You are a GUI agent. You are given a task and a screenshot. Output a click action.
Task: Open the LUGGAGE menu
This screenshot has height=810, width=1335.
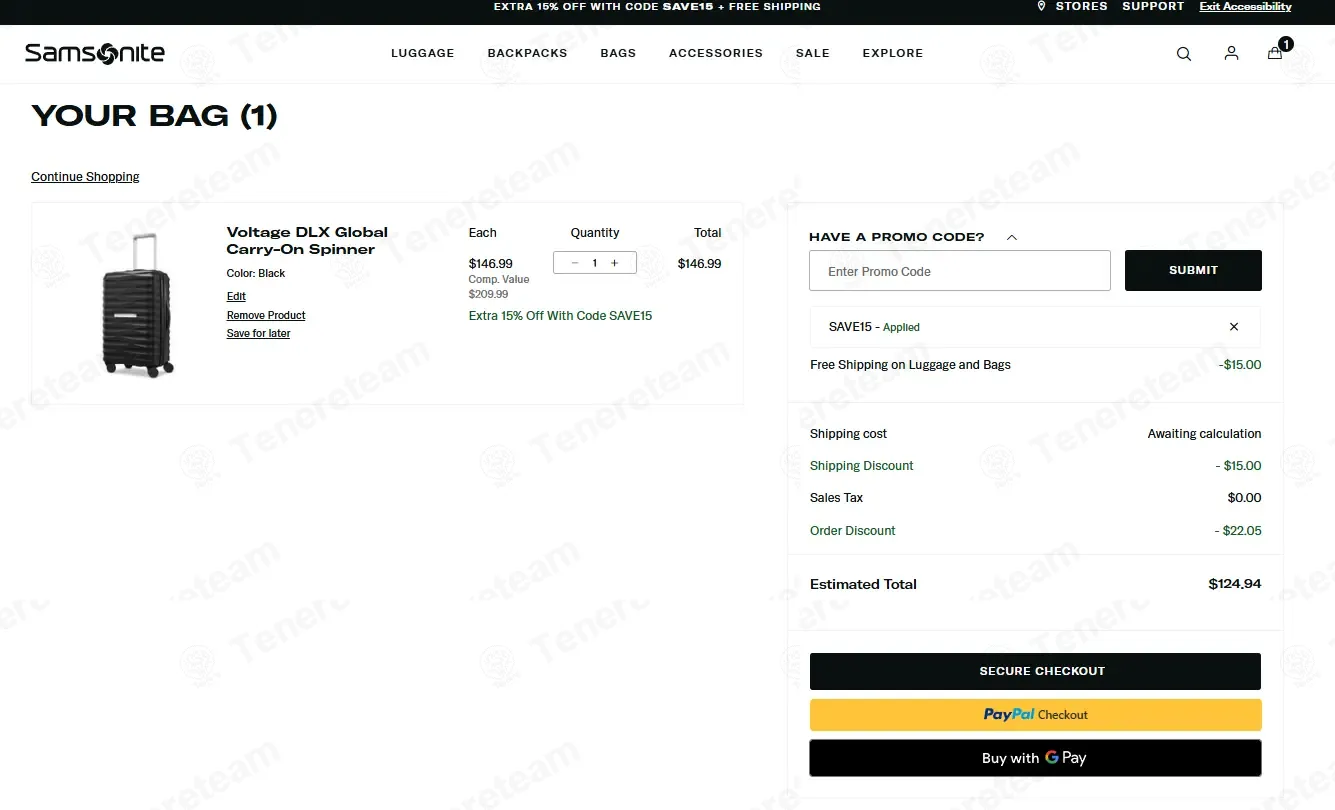point(422,53)
